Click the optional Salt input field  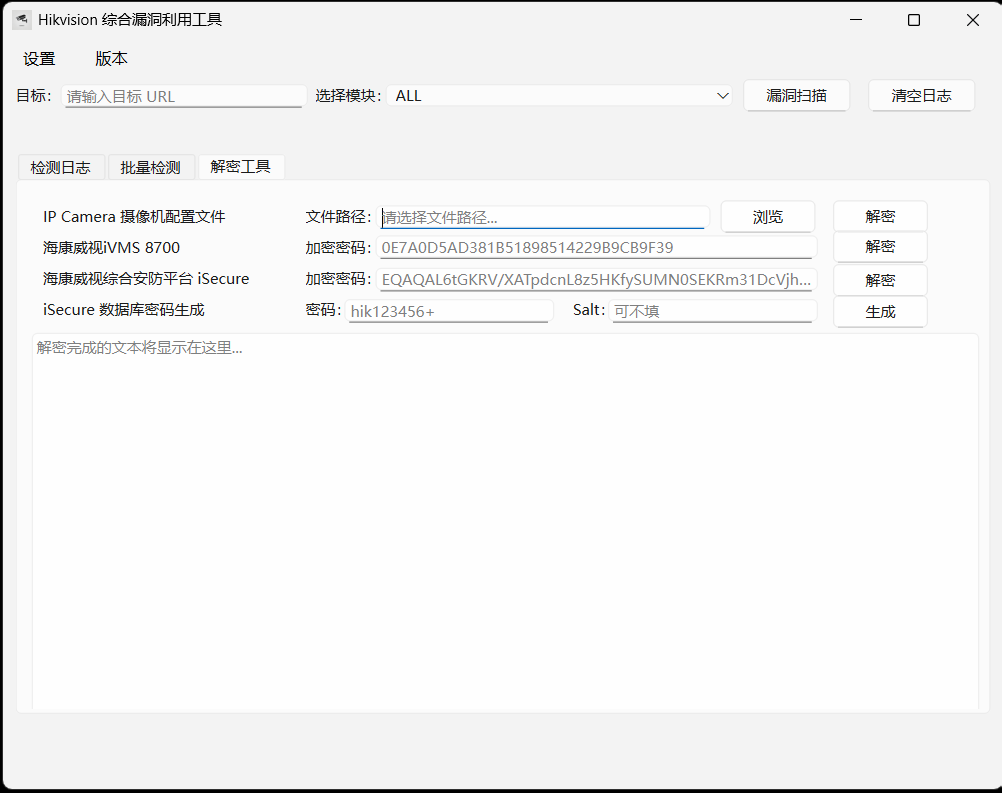[x=712, y=311]
